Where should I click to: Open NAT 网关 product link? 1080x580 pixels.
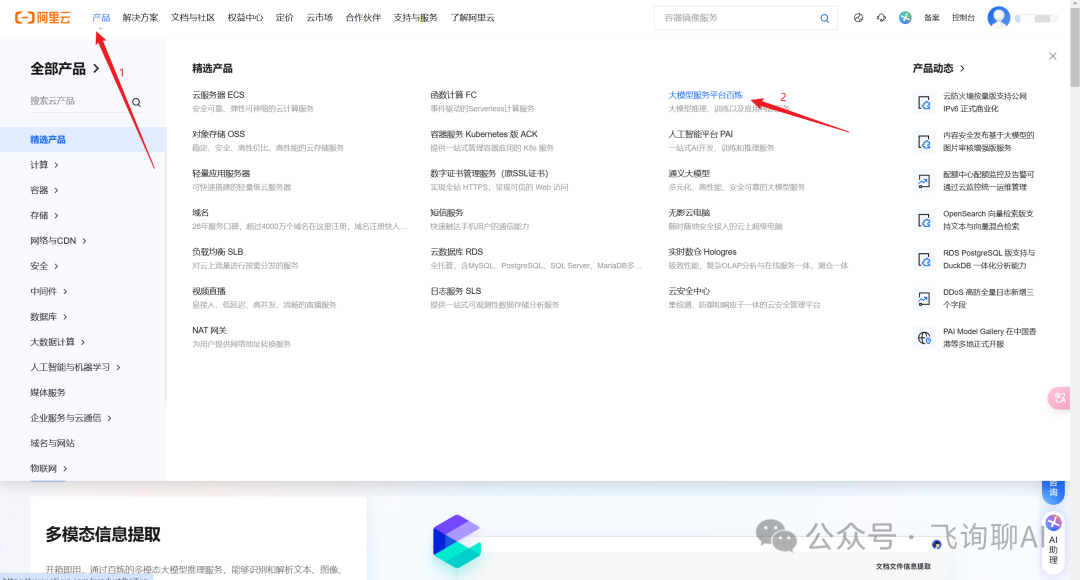(209, 331)
